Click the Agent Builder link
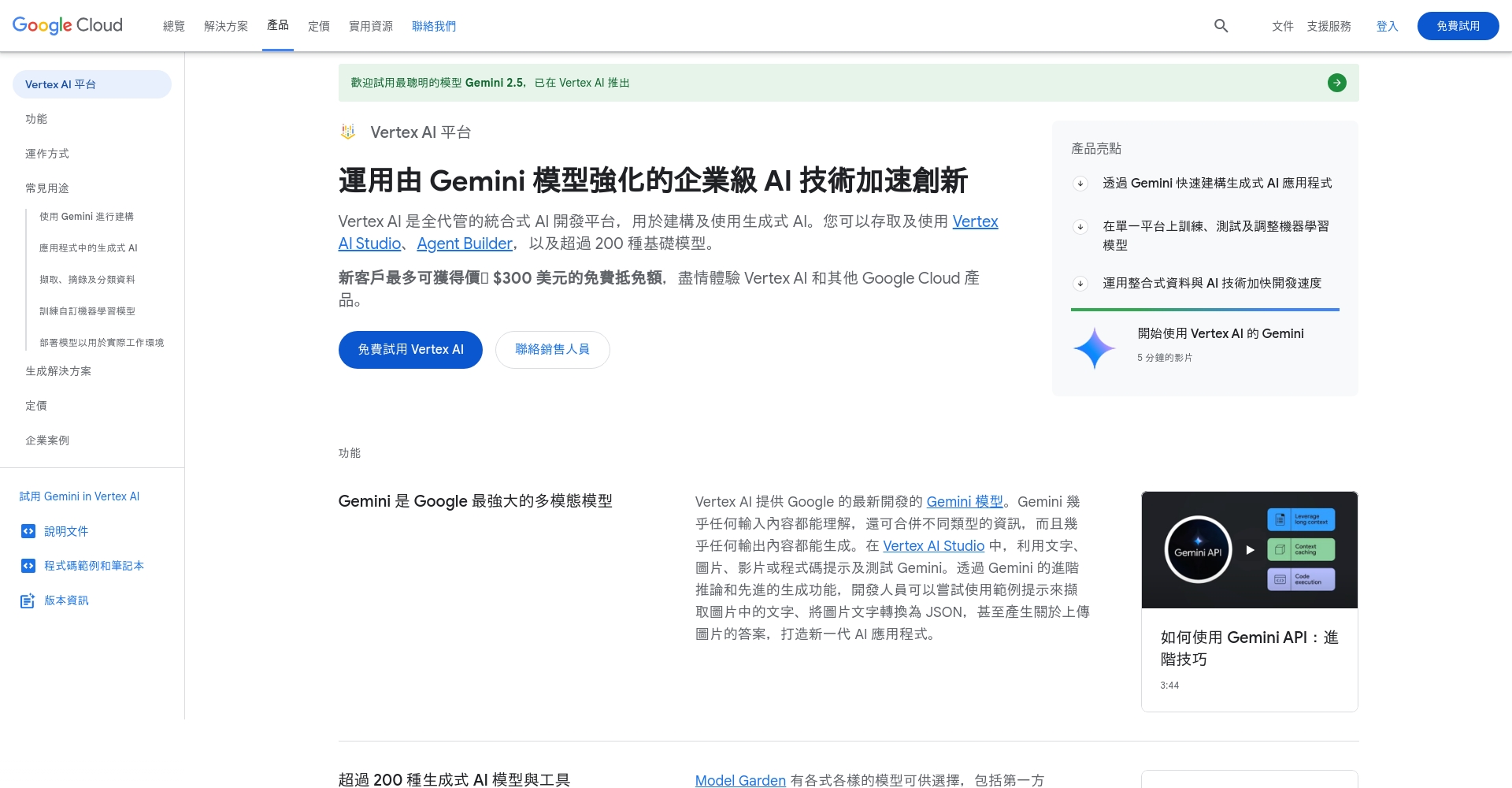The width and height of the screenshot is (1512, 788). [x=465, y=243]
